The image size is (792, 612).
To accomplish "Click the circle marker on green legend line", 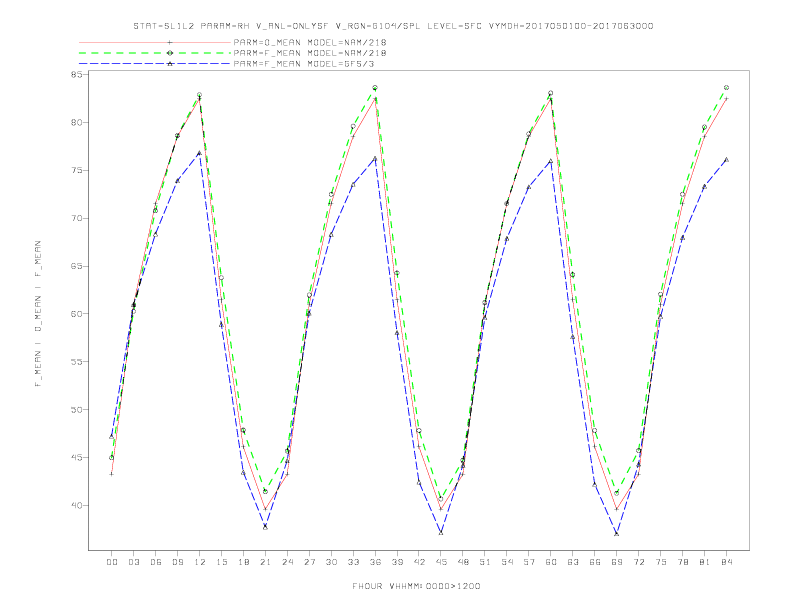I will [x=170, y=53].
